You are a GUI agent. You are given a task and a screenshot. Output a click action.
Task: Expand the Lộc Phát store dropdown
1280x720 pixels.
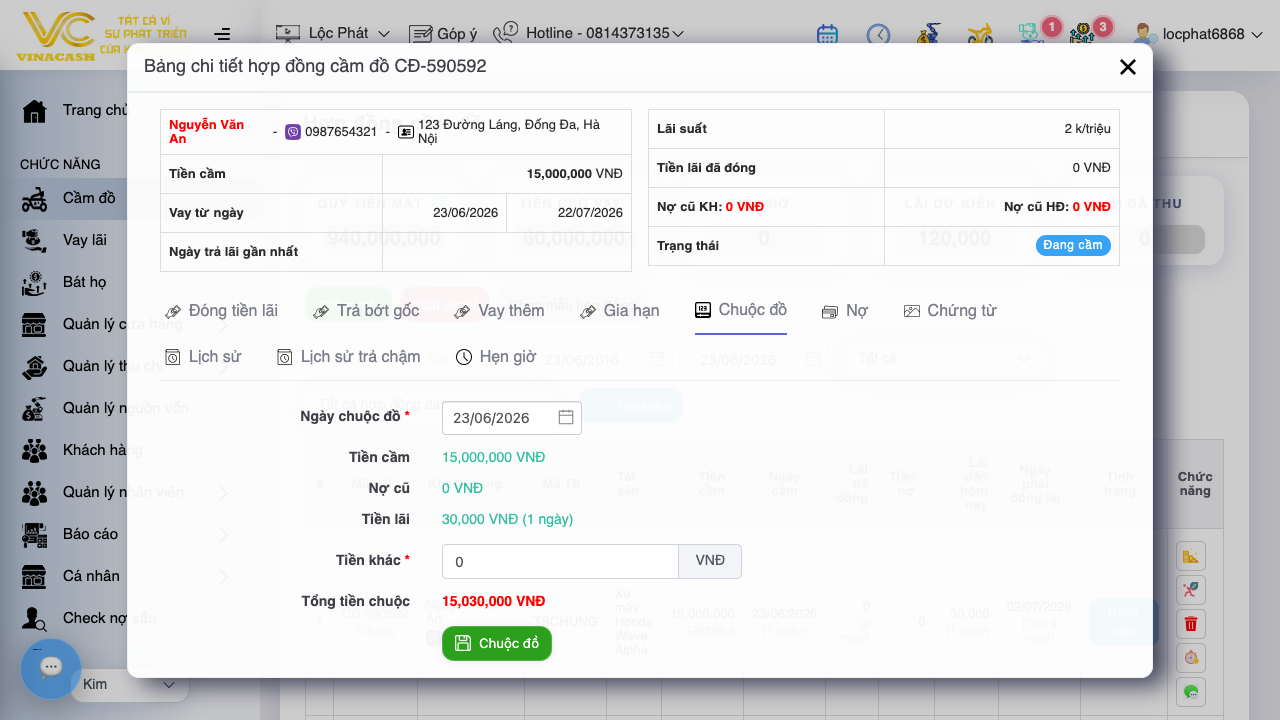tap(333, 34)
